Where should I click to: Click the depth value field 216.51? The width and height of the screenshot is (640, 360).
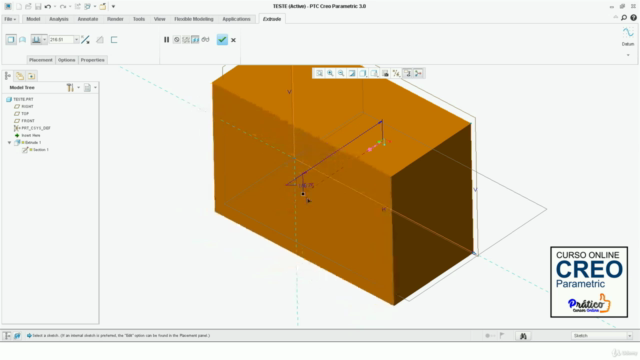point(61,40)
